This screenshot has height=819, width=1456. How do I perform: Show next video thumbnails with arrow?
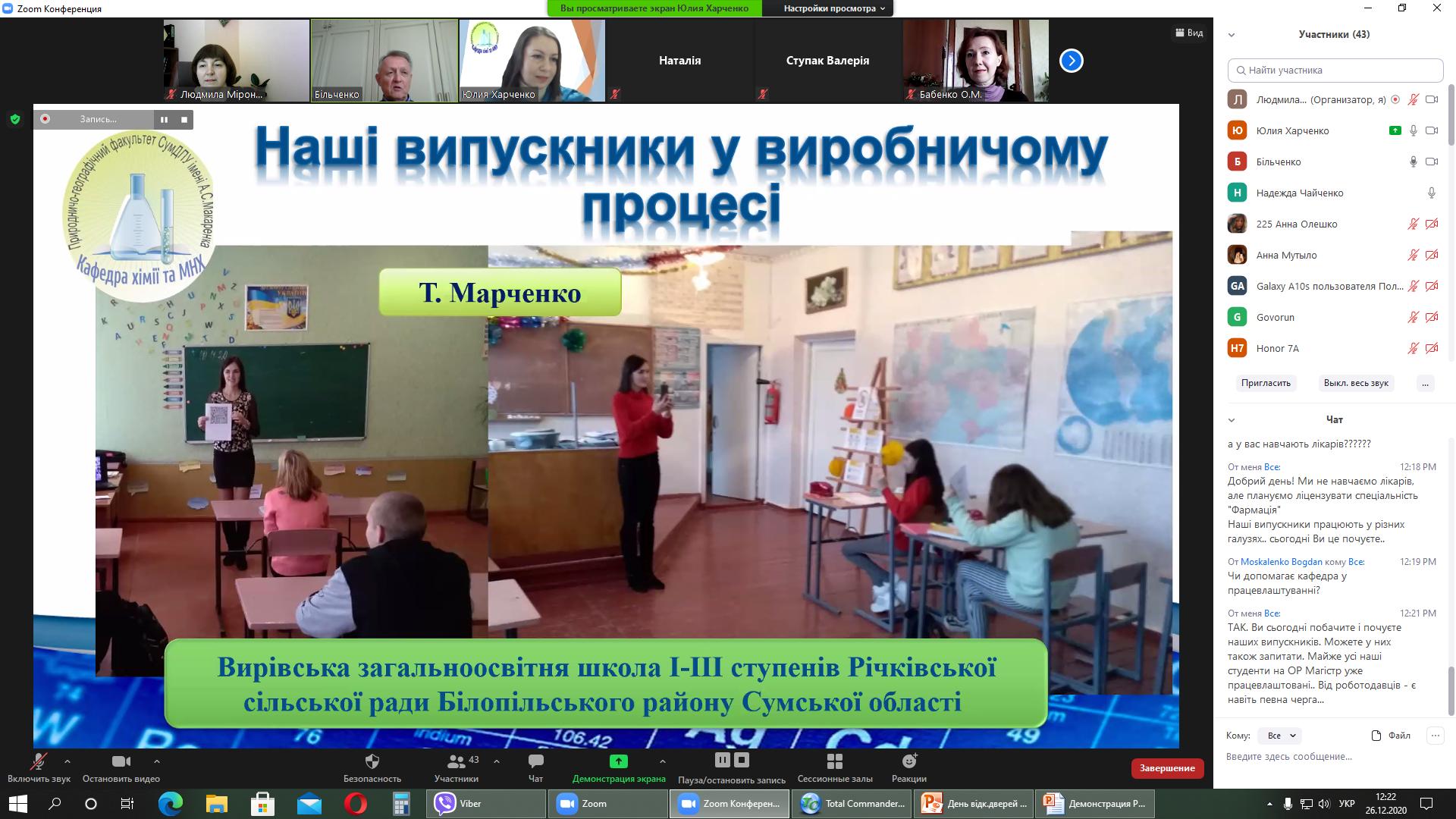(x=1071, y=61)
